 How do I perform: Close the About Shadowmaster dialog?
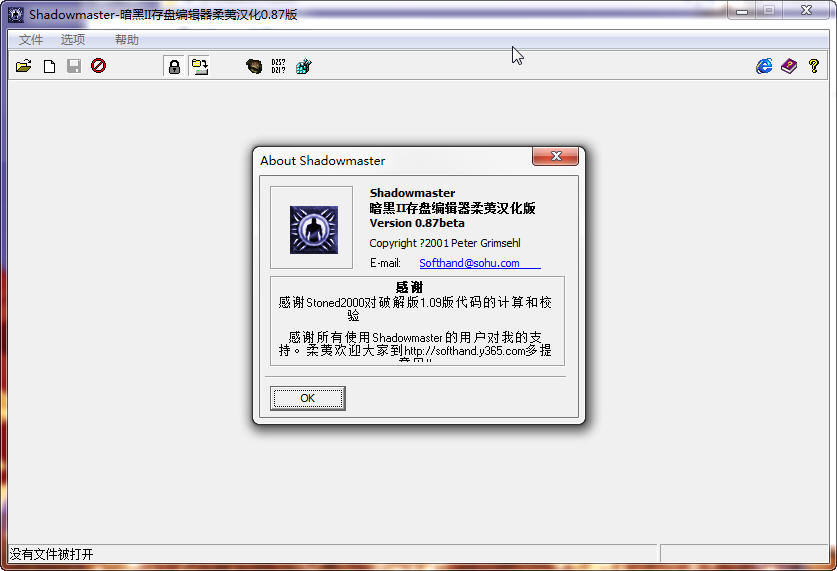(555, 156)
